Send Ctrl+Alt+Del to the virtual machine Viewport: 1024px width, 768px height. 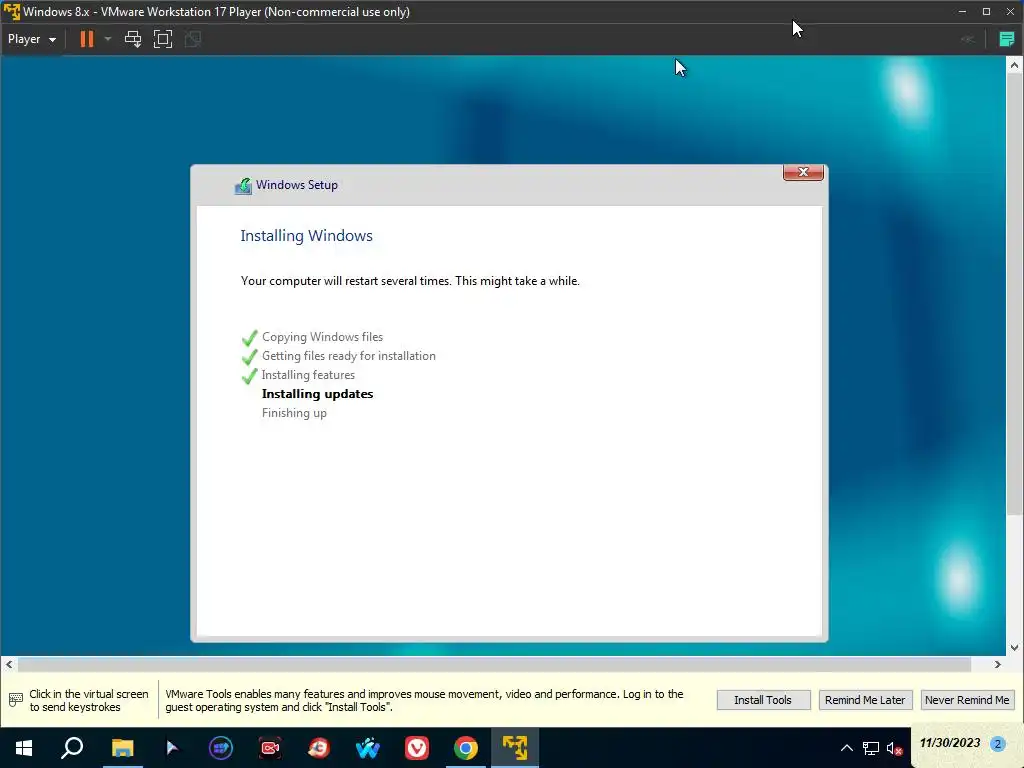133,39
